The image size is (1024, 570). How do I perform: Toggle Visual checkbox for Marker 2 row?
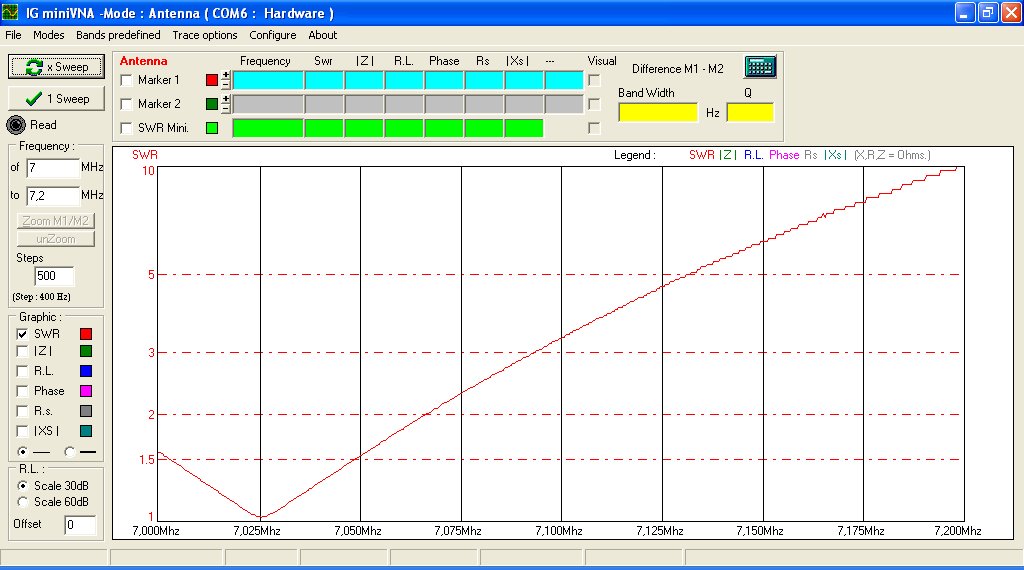coord(594,104)
